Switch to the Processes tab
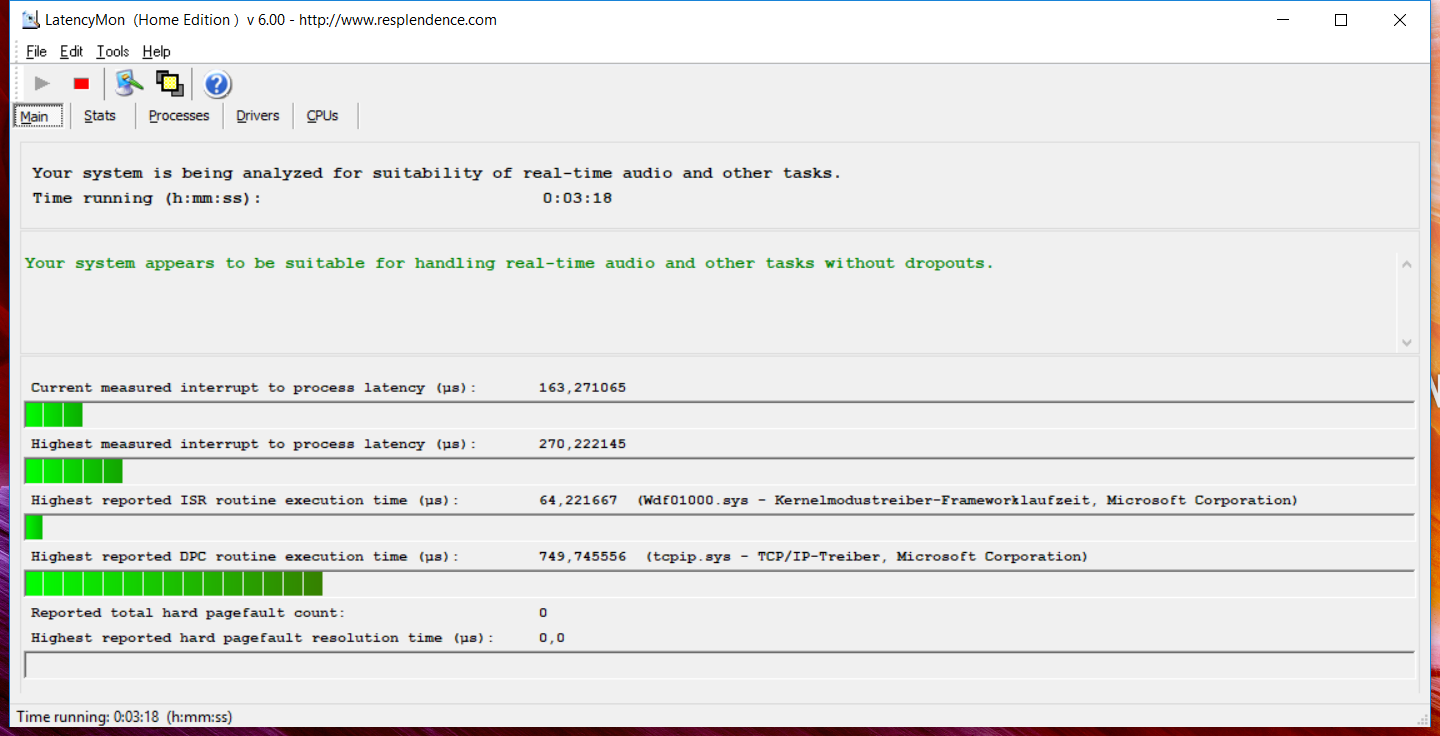 [x=179, y=116]
